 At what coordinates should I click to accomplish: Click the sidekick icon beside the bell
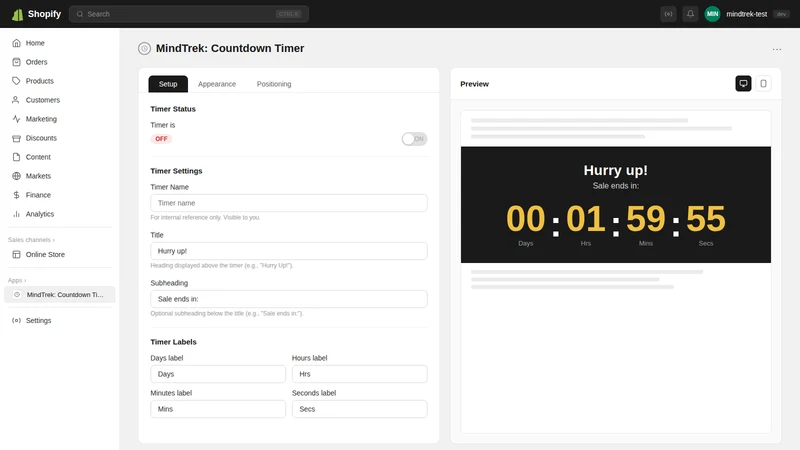tap(668, 14)
